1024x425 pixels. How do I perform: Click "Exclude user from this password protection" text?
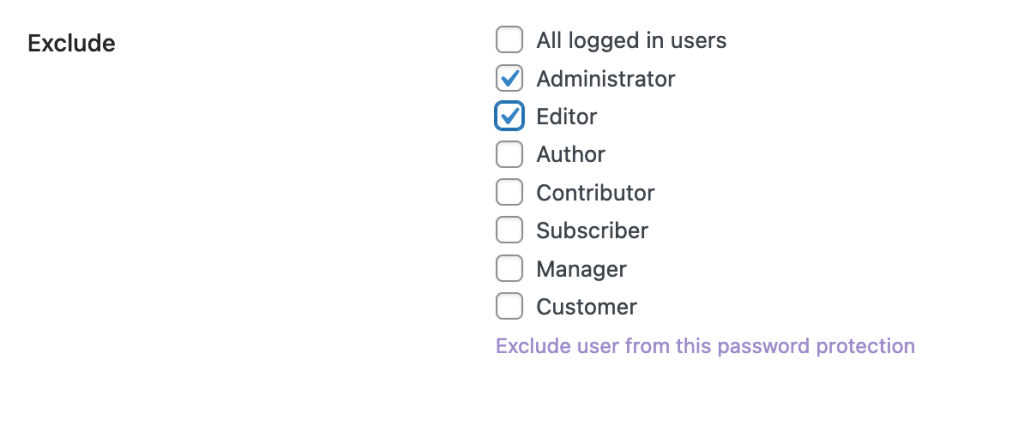[705, 346]
